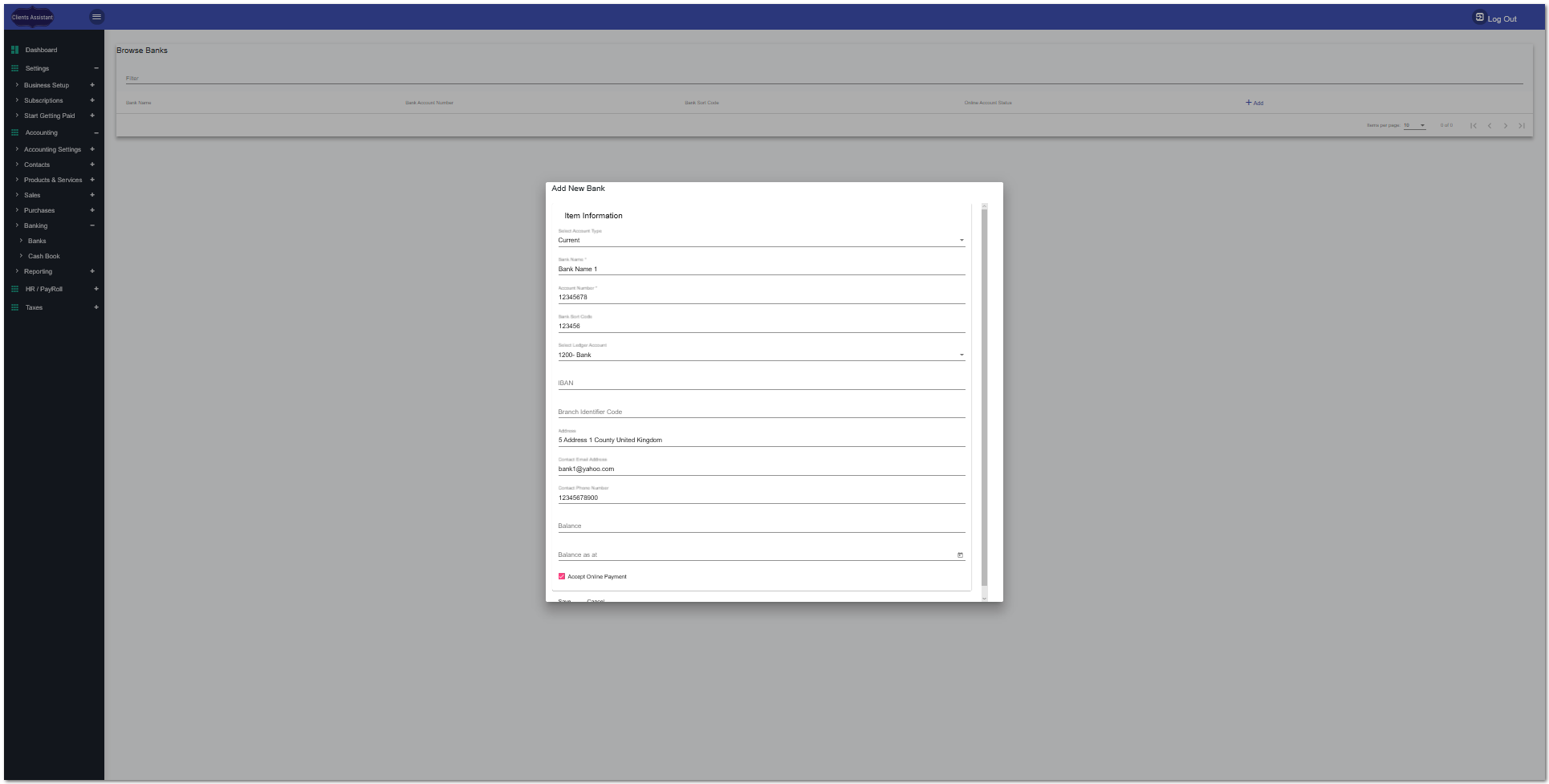Open the hamburger menu next to Clients Assistant
This screenshot has height=784, width=1549.
tap(96, 17)
